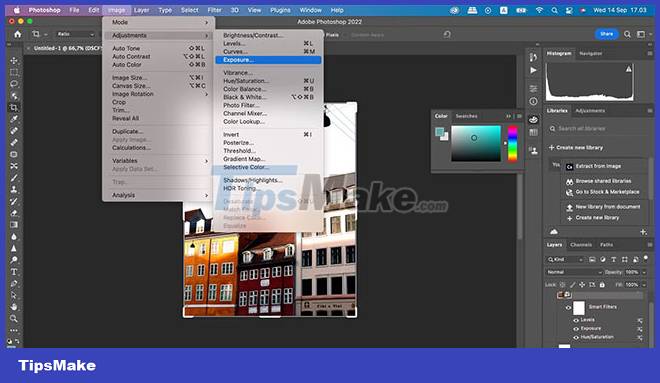Open the workspace switcher dropdown
Viewport: 660px width, 383px height.
pos(641,35)
